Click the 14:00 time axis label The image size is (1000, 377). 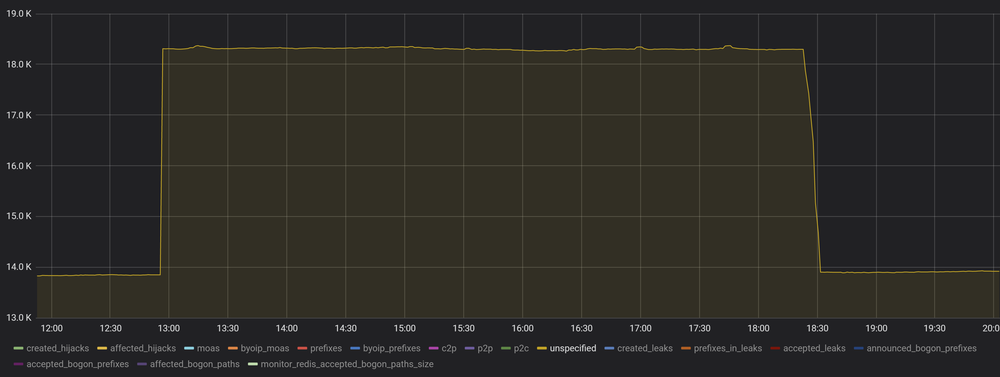[286, 329]
